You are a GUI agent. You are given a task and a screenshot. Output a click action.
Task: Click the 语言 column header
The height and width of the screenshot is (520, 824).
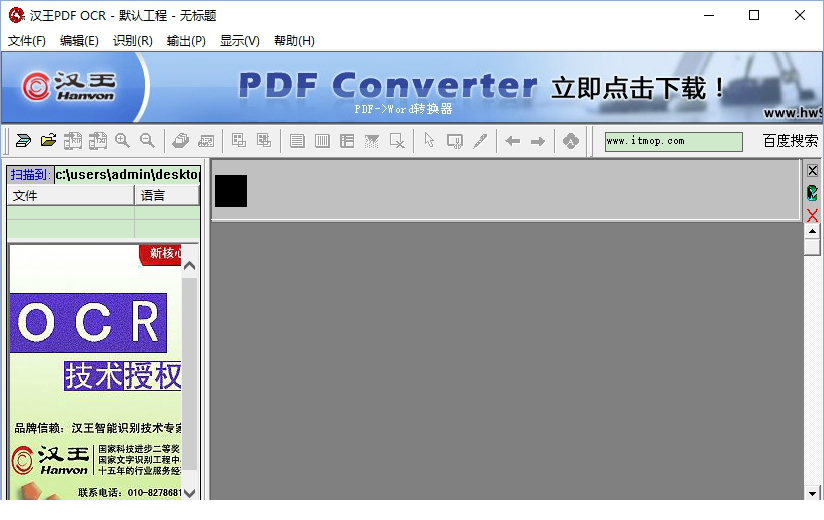167,195
